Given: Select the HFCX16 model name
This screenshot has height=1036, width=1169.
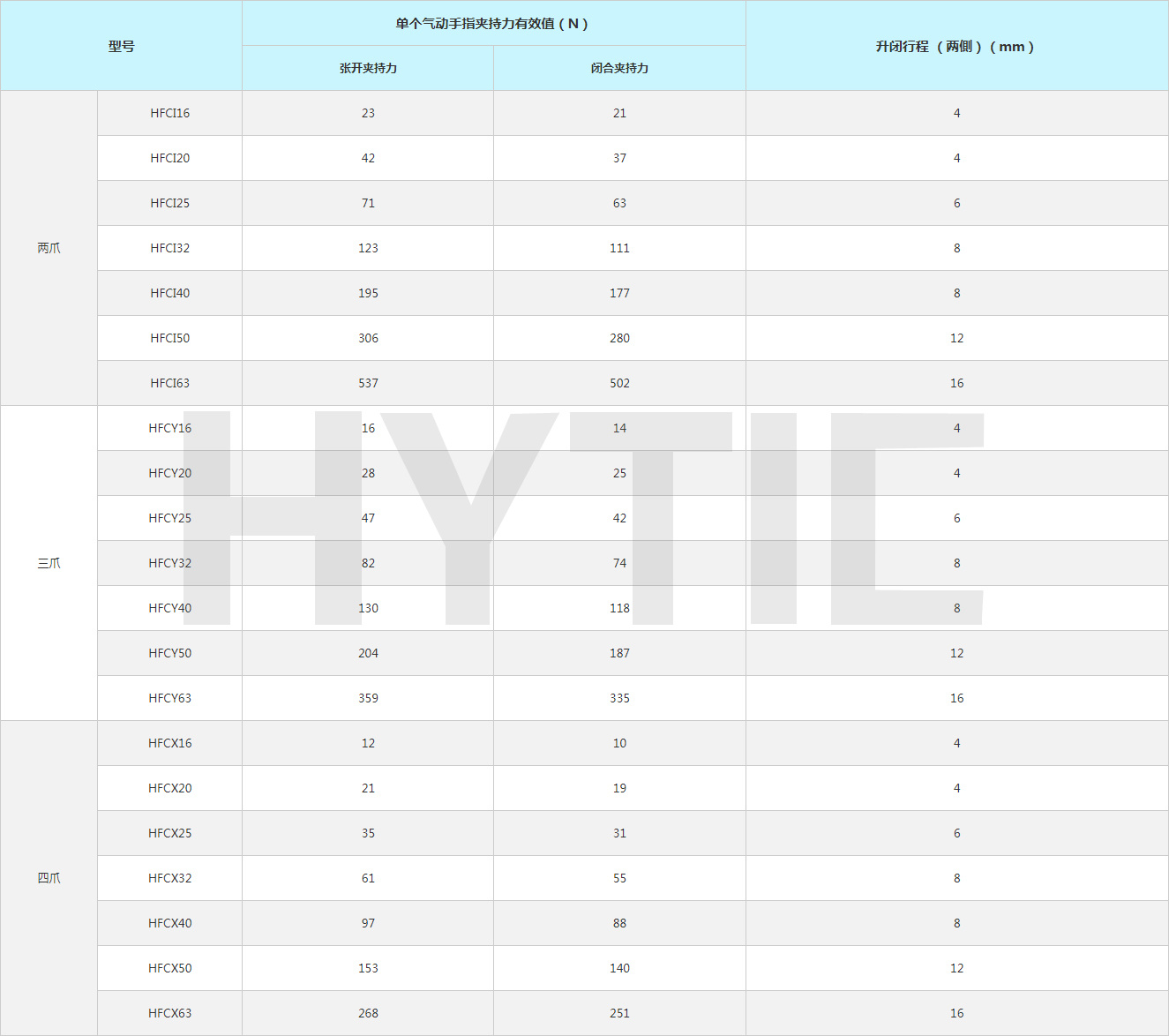Looking at the screenshot, I should (169, 743).
